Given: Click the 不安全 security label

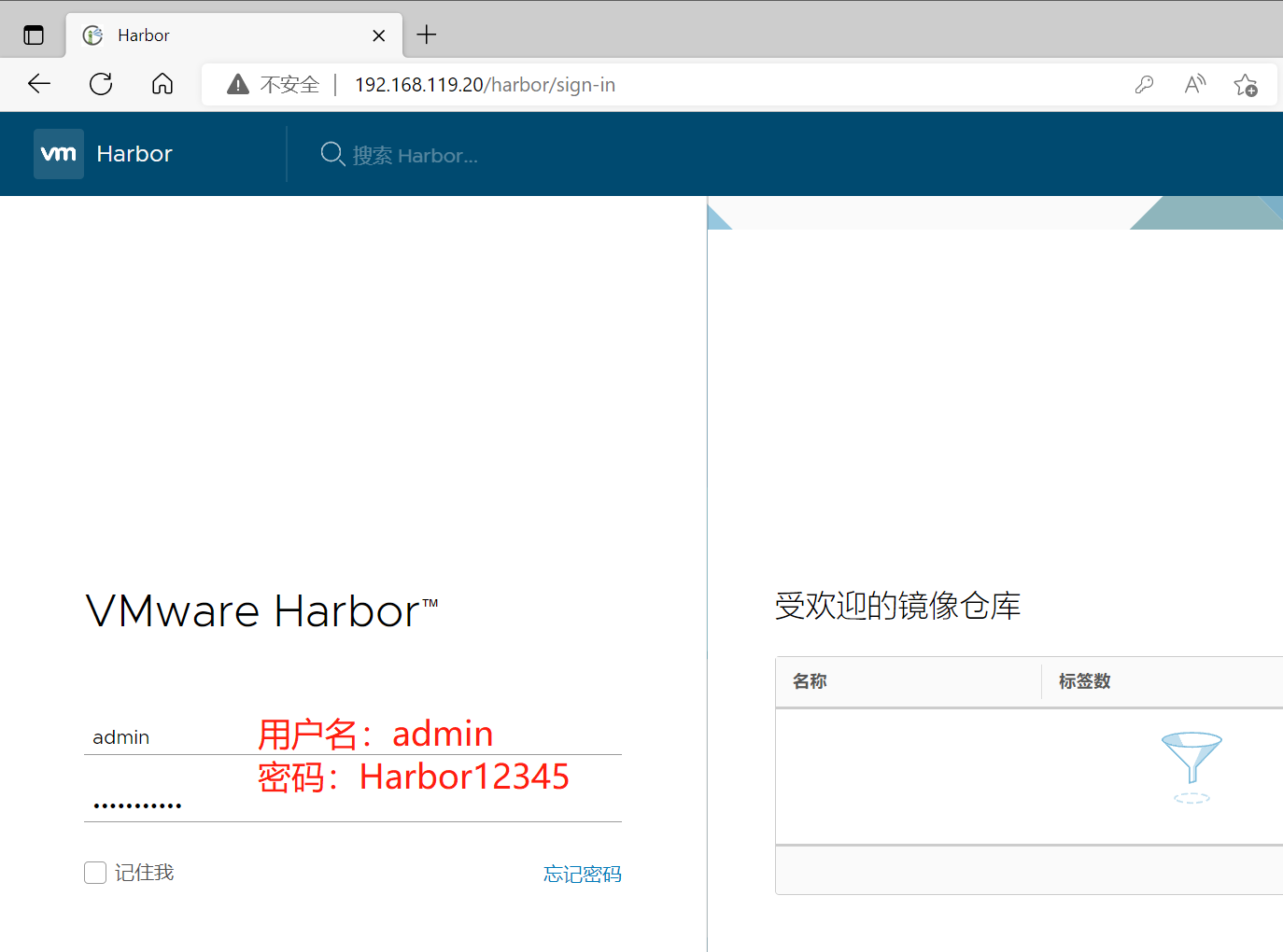Looking at the screenshot, I should tap(289, 85).
